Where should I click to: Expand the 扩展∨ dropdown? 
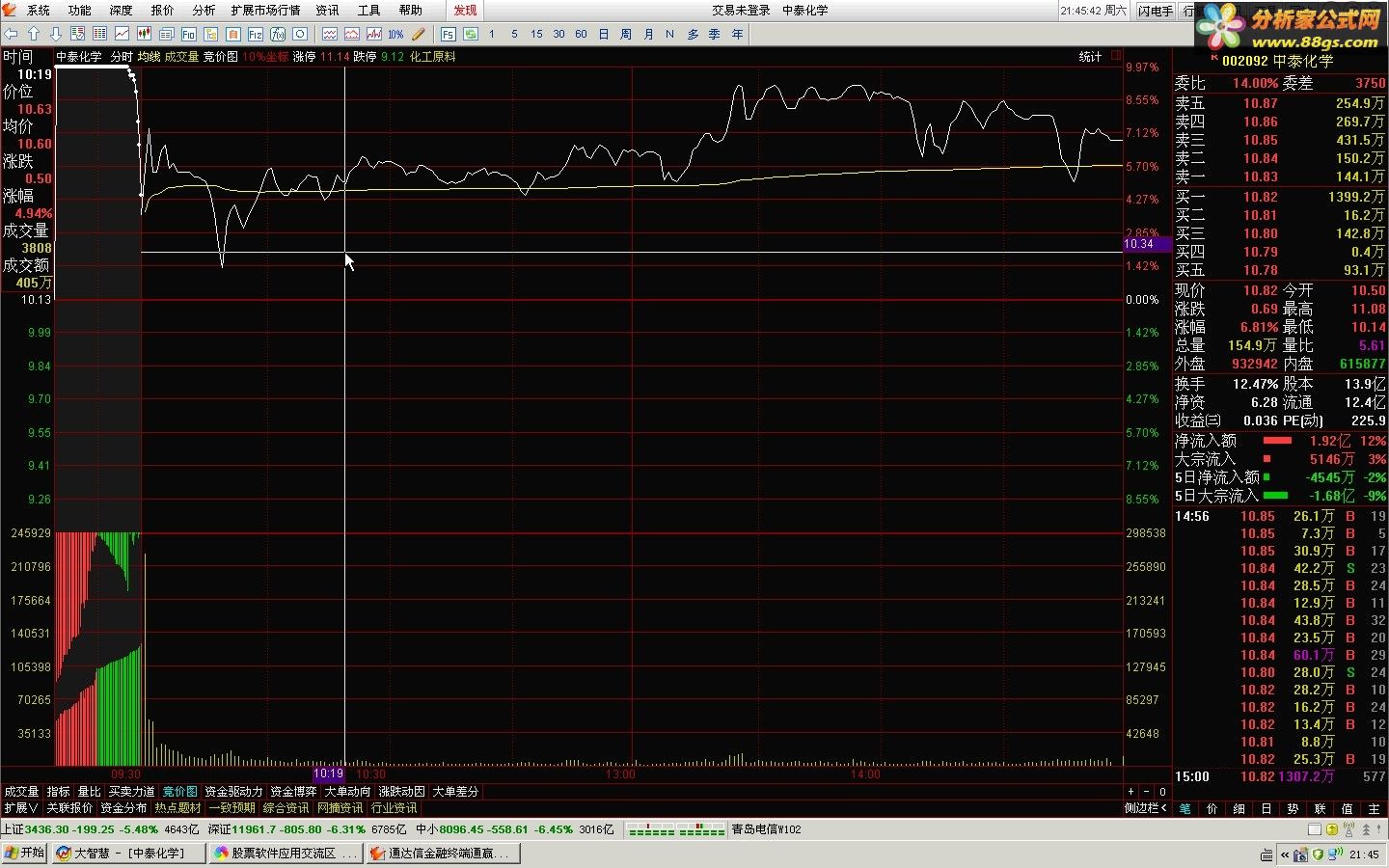point(21,808)
